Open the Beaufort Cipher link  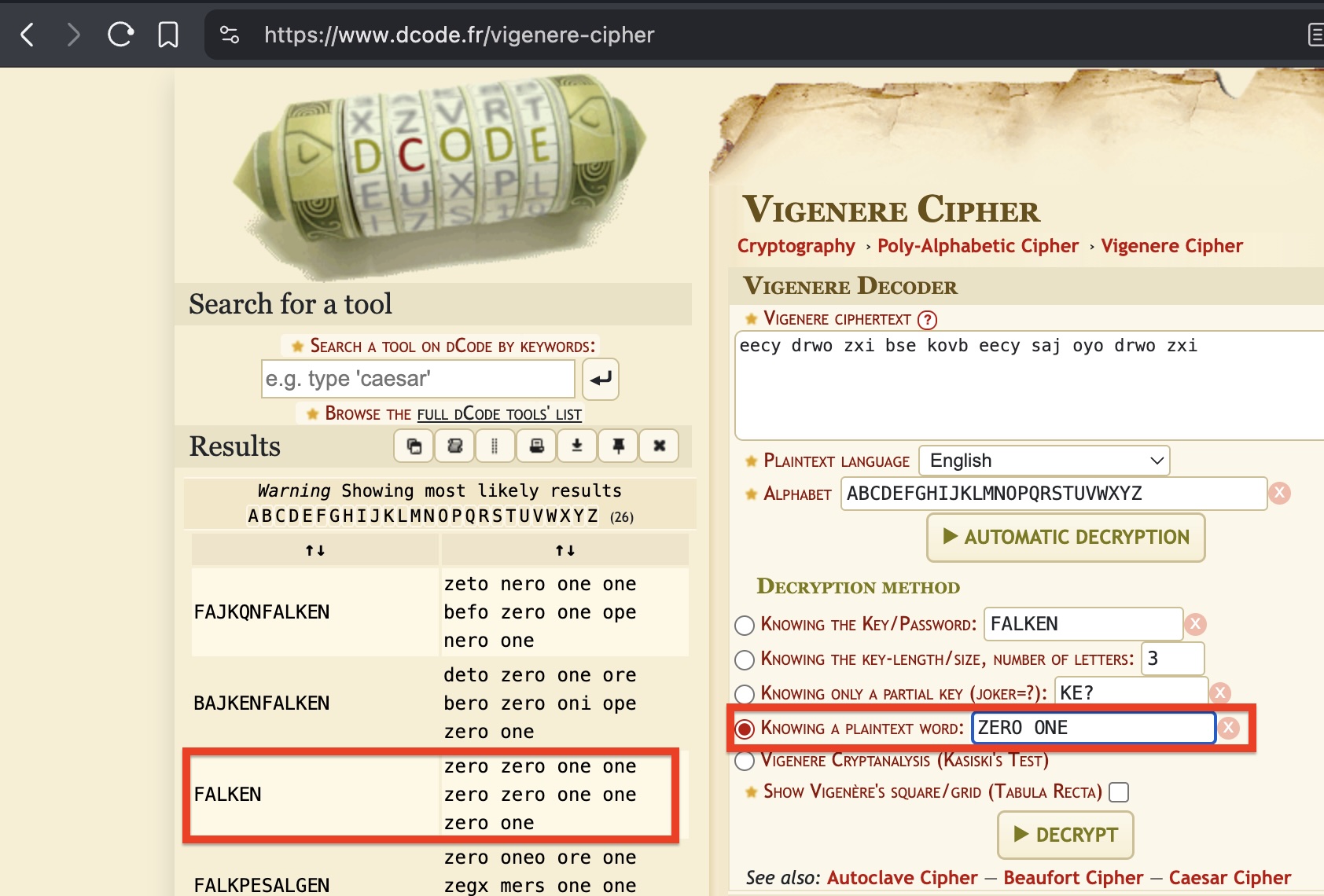pos(1073,878)
